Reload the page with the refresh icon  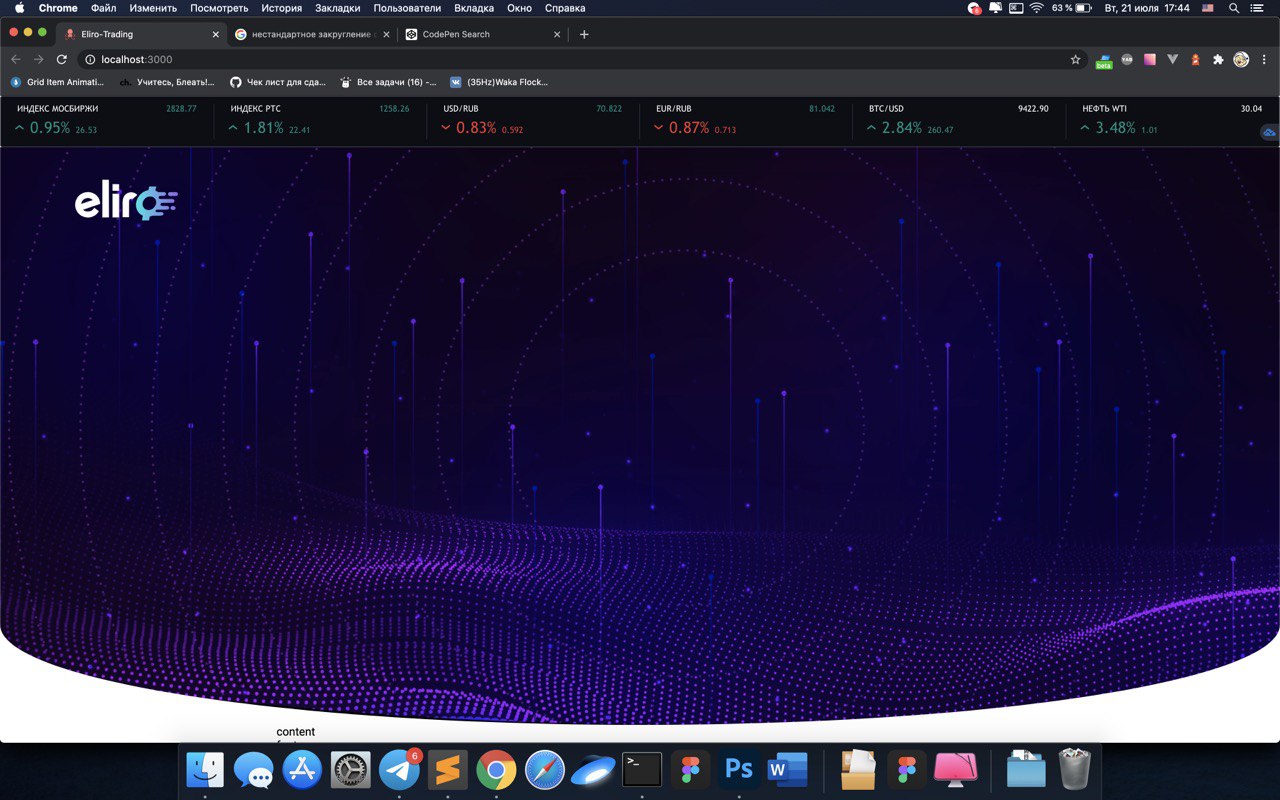tap(61, 60)
